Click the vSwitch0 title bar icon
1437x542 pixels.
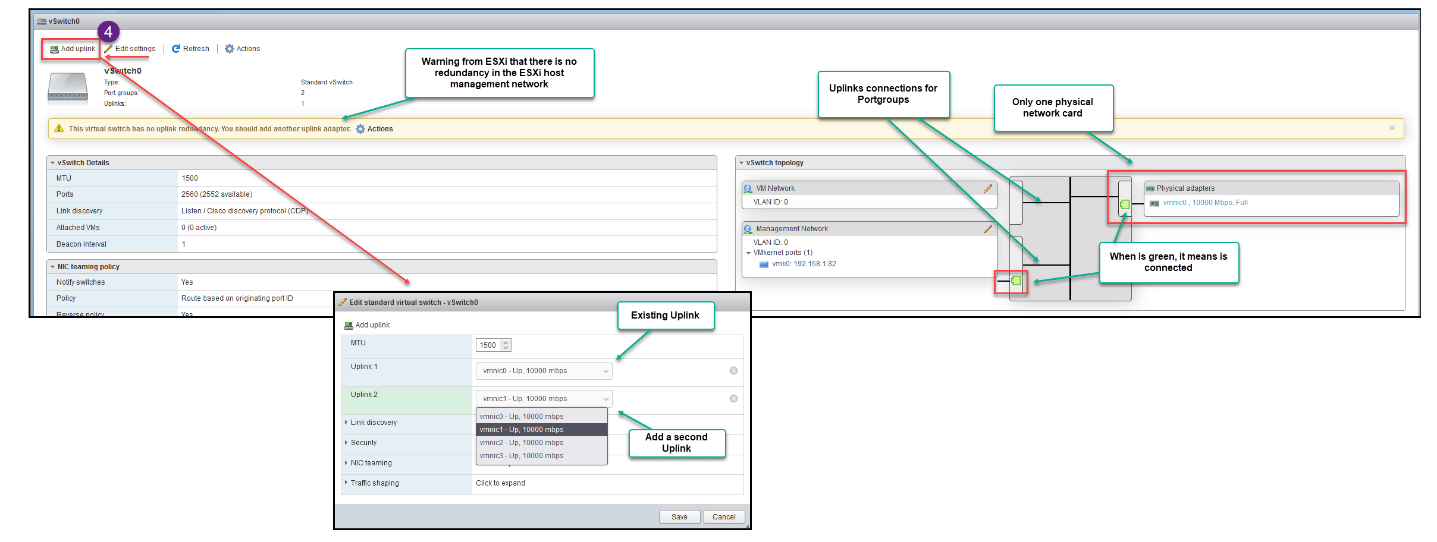[41, 20]
